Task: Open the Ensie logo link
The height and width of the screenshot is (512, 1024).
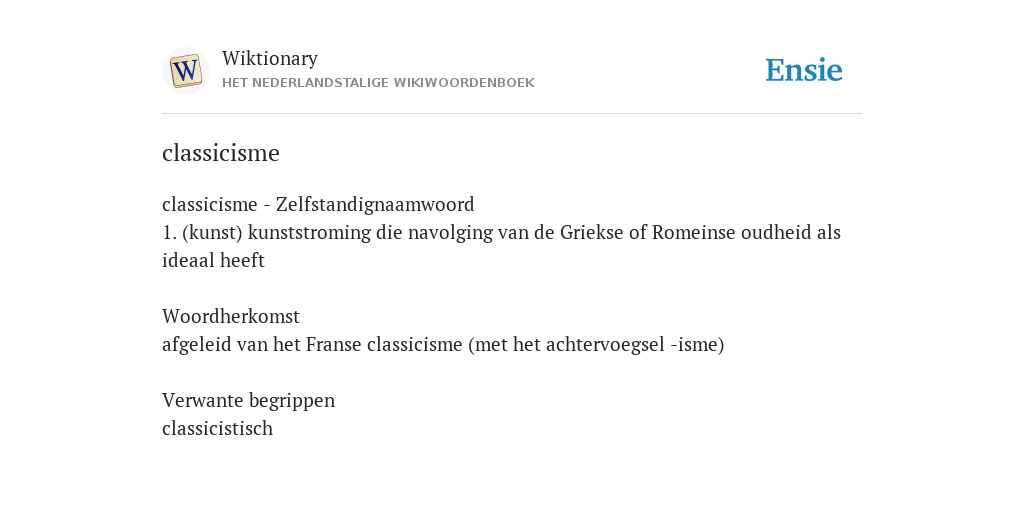Action: pyautogui.click(x=804, y=70)
